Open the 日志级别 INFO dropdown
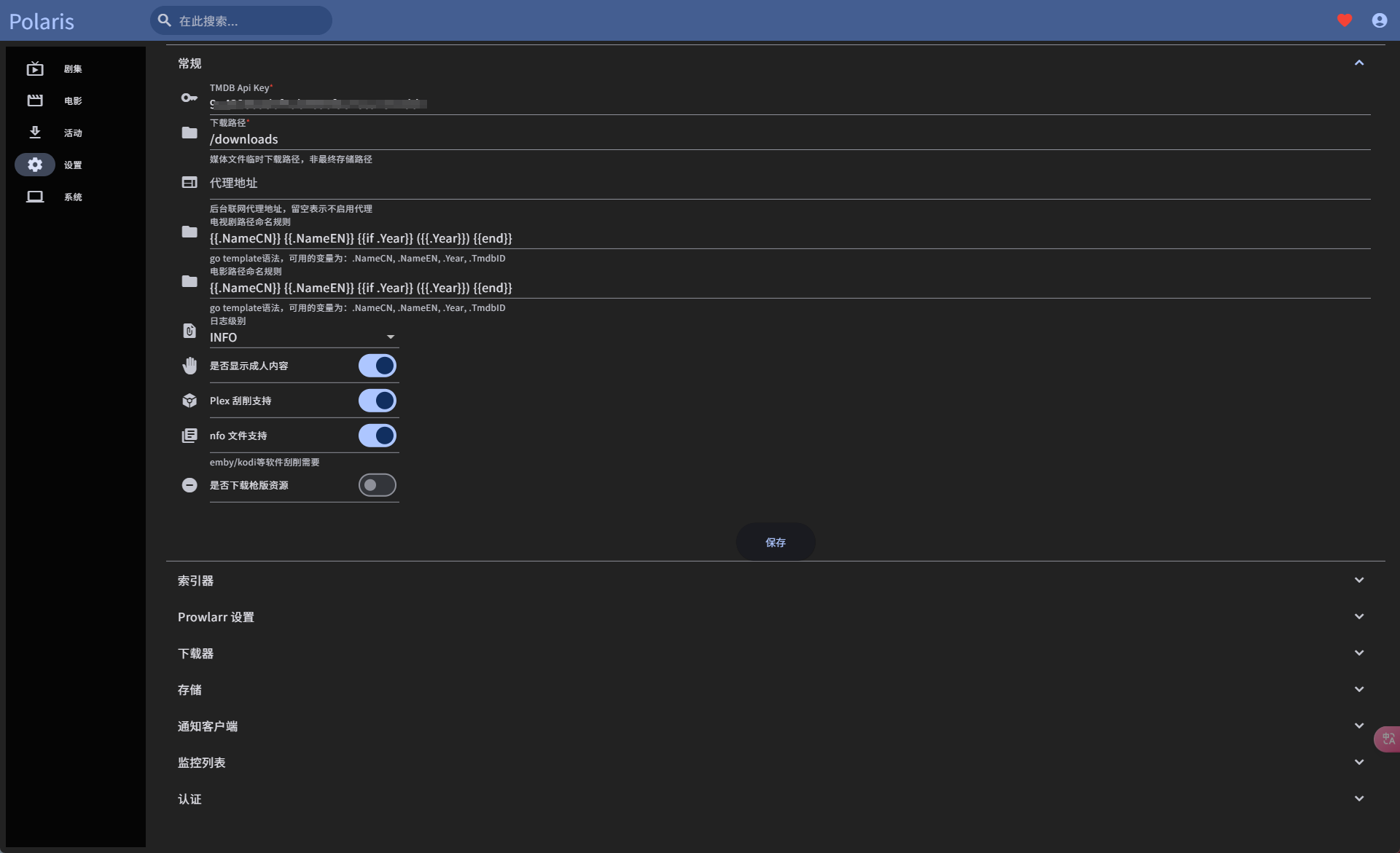This screenshot has width=1400, height=853. 304,337
